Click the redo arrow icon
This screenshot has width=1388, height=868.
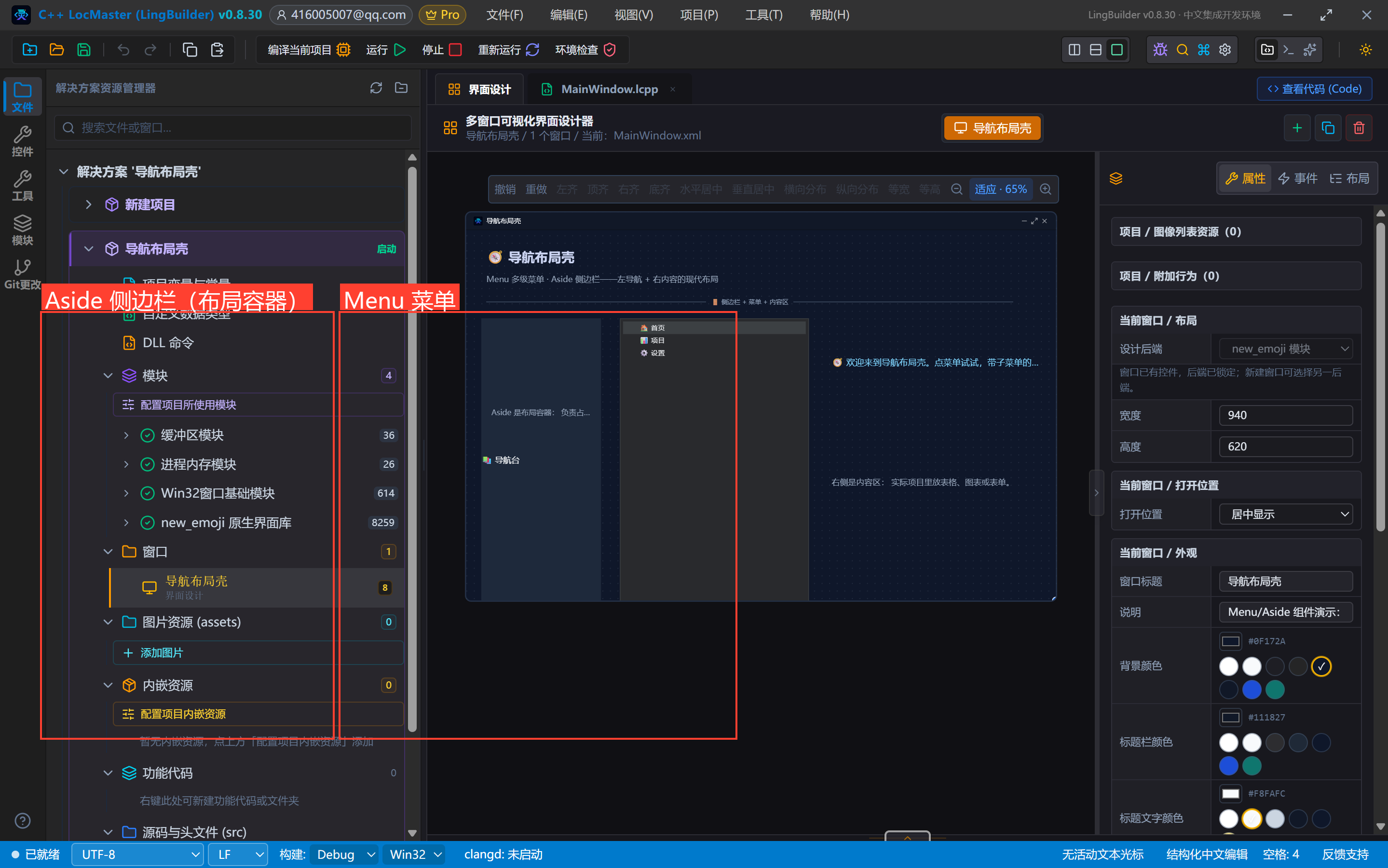(x=150, y=50)
